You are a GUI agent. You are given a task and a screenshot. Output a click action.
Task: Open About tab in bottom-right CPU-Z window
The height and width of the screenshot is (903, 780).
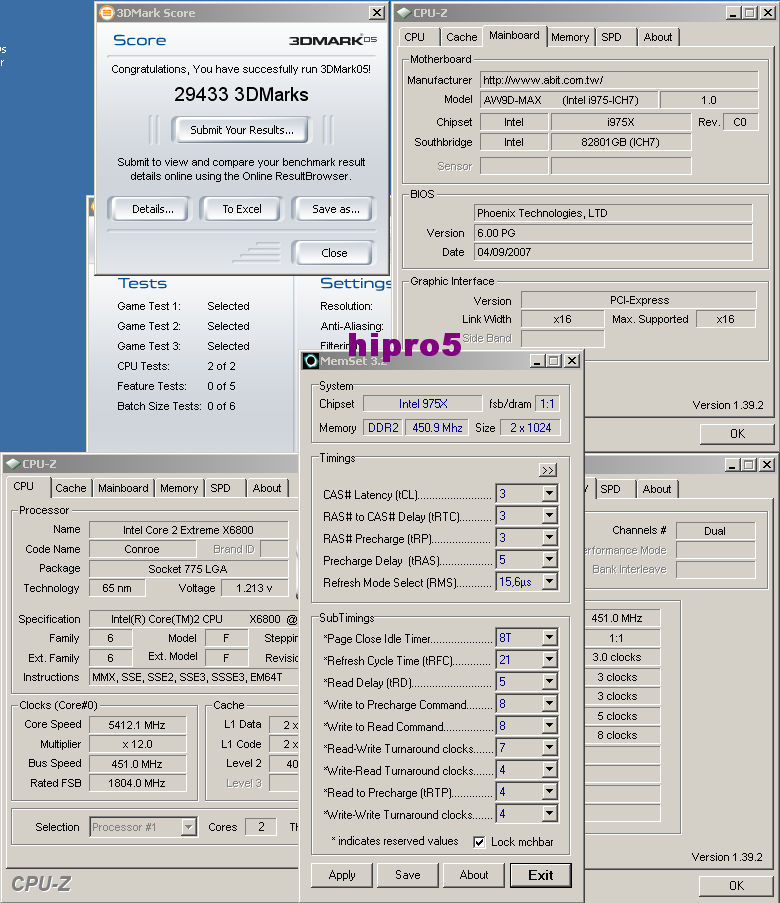pyautogui.click(x=657, y=489)
